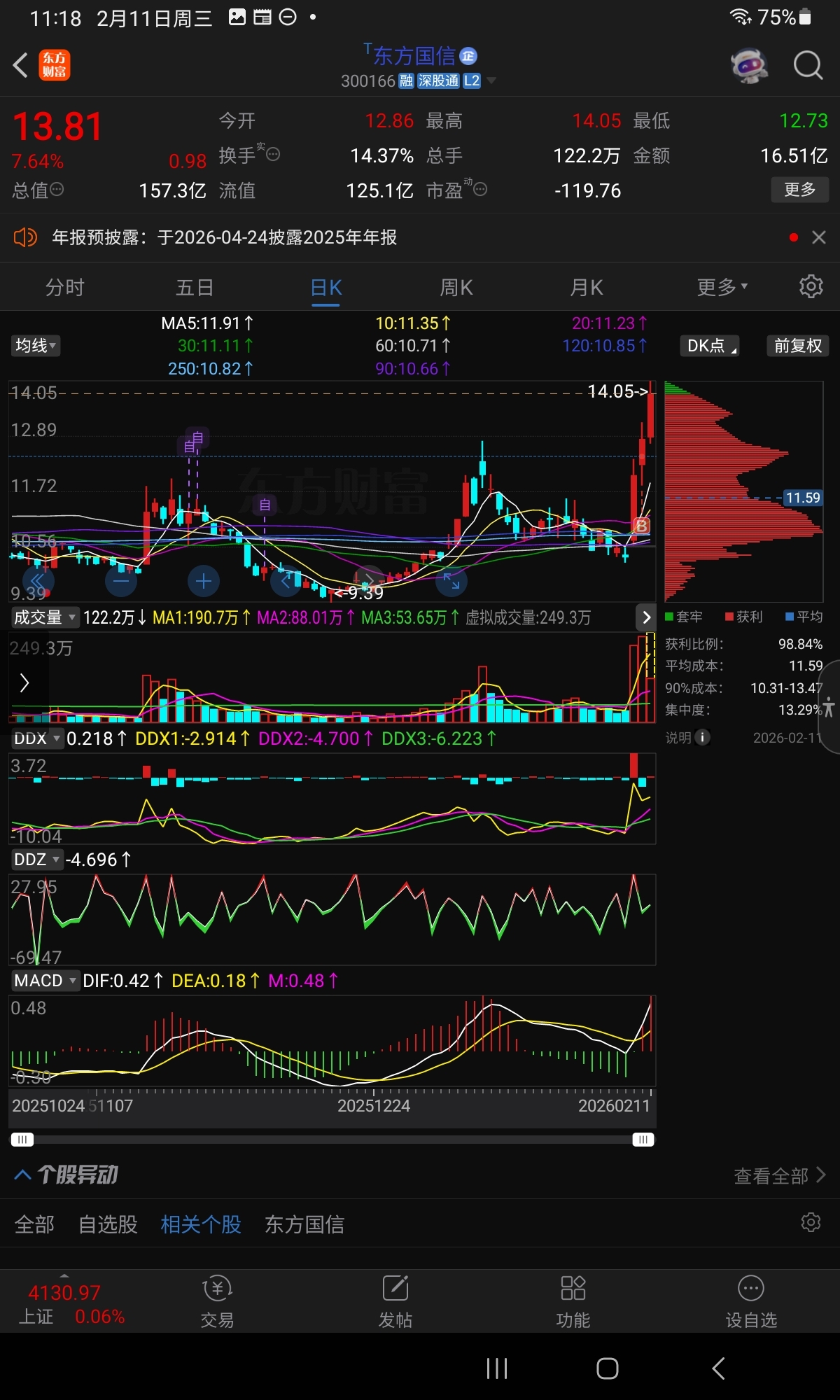Open Android recent apps button
Viewport: 840px width, 1400px height.
coord(497,1368)
